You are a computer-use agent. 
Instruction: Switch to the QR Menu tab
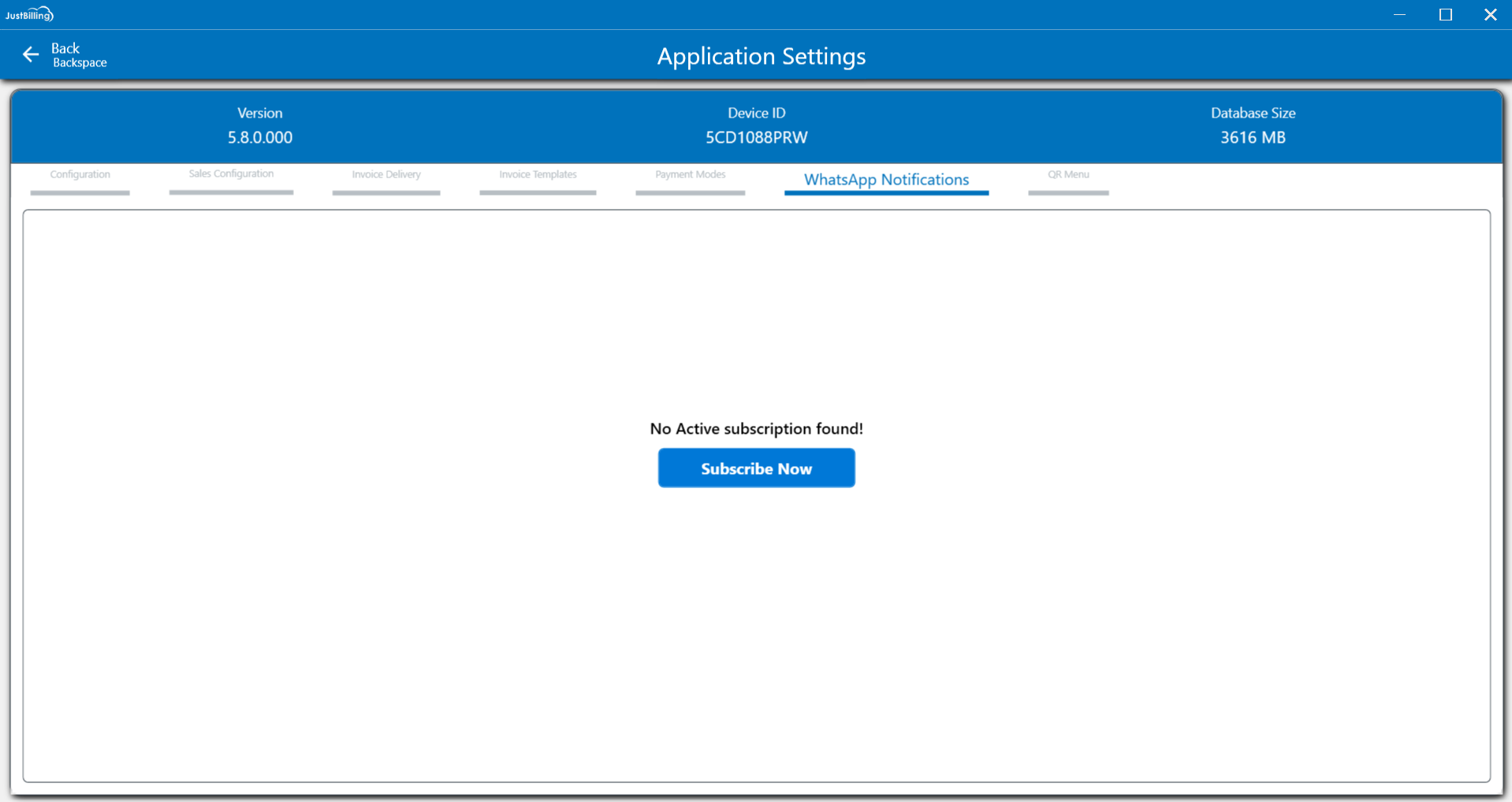click(1068, 175)
